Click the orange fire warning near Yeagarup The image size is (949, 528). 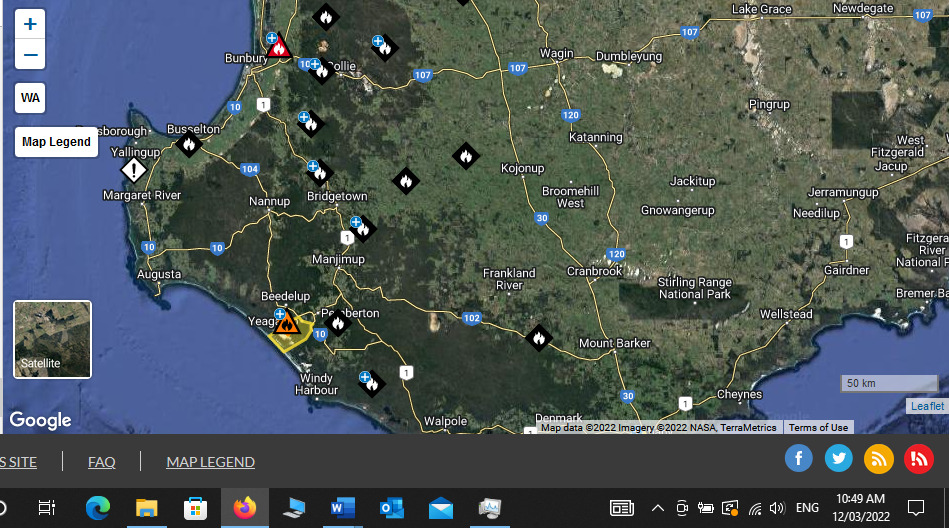[x=288, y=324]
